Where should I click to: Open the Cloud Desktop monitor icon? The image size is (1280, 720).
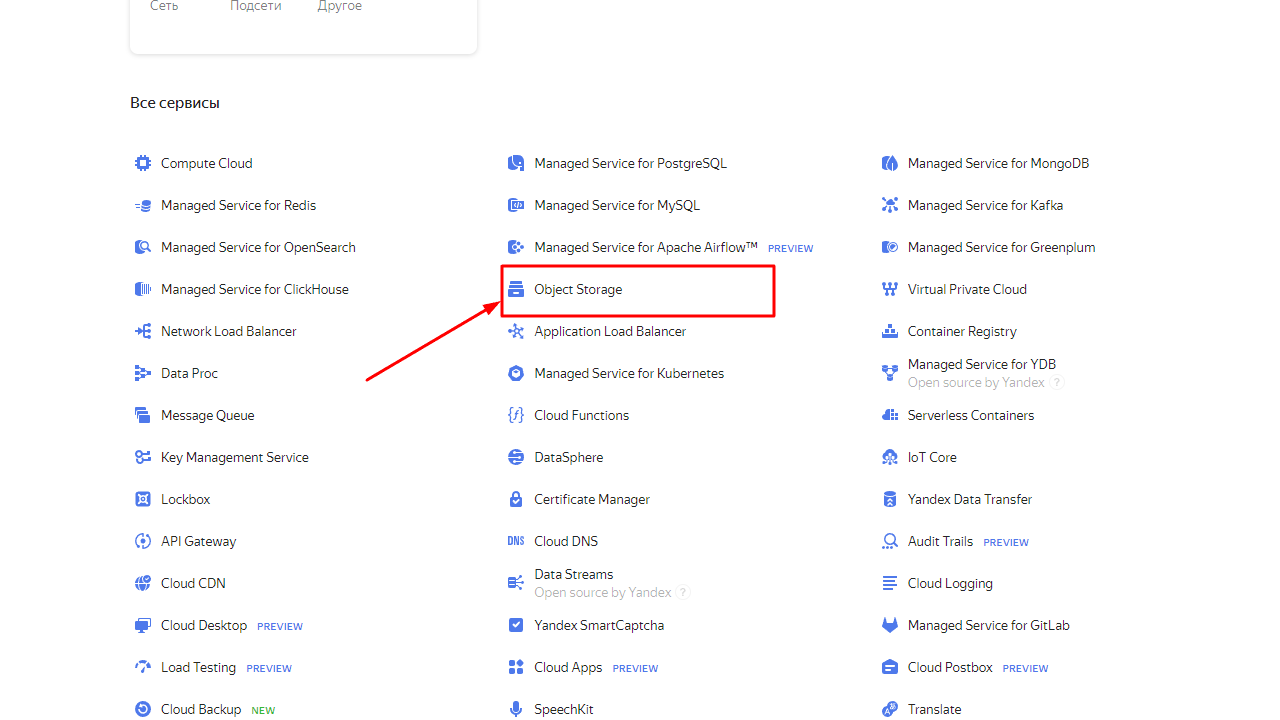click(143, 625)
